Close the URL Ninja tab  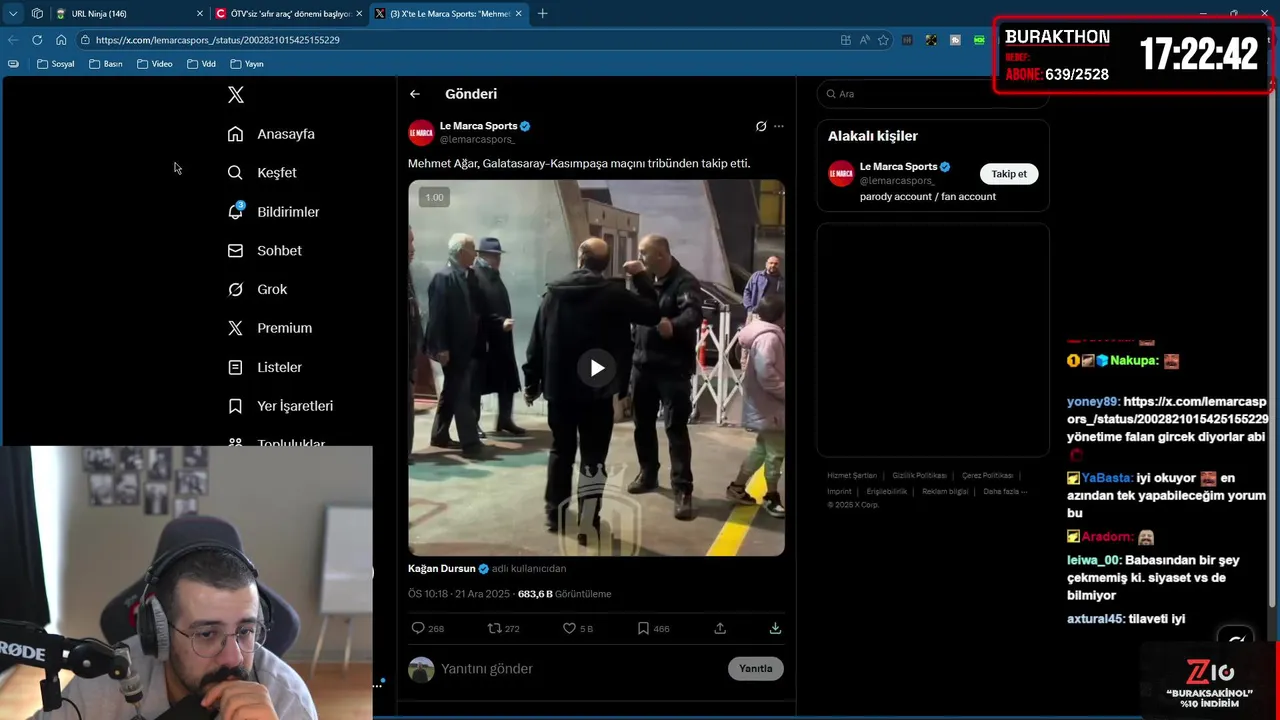pyautogui.click(x=200, y=14)
